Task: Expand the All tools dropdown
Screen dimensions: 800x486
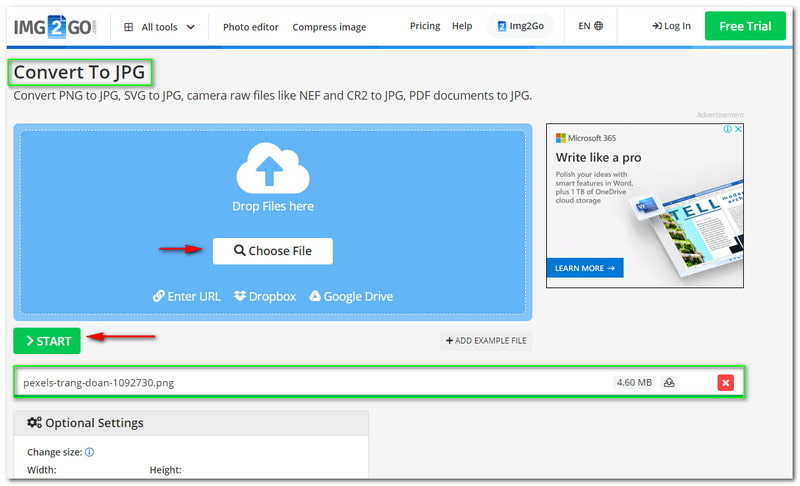Action: tap(159, 27)
